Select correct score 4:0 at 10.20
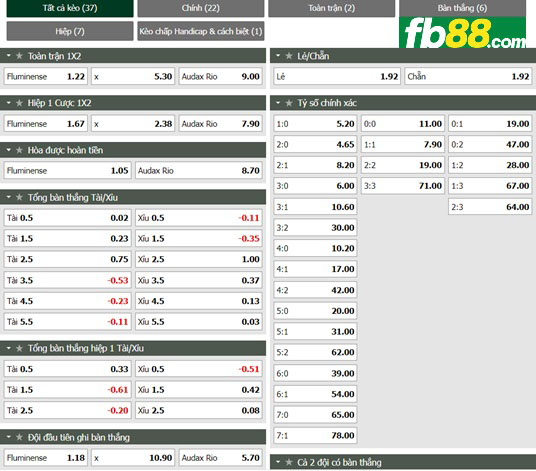 (x=315, y=248)
